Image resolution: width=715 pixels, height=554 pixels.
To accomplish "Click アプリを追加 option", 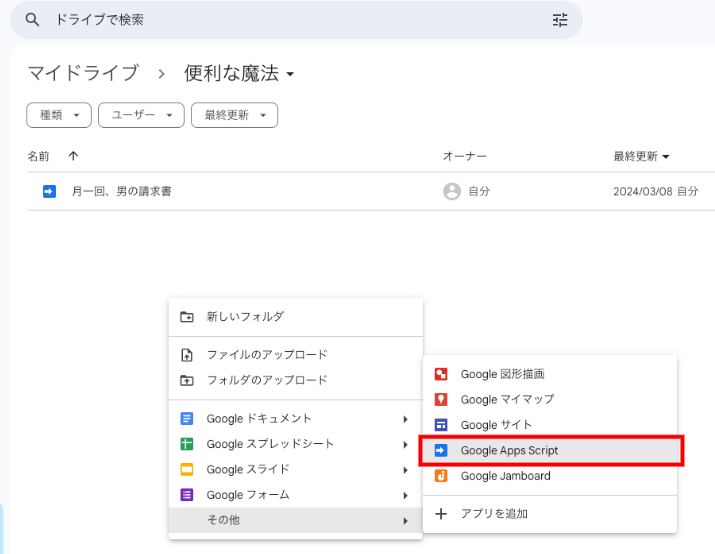I will (493, 514).
